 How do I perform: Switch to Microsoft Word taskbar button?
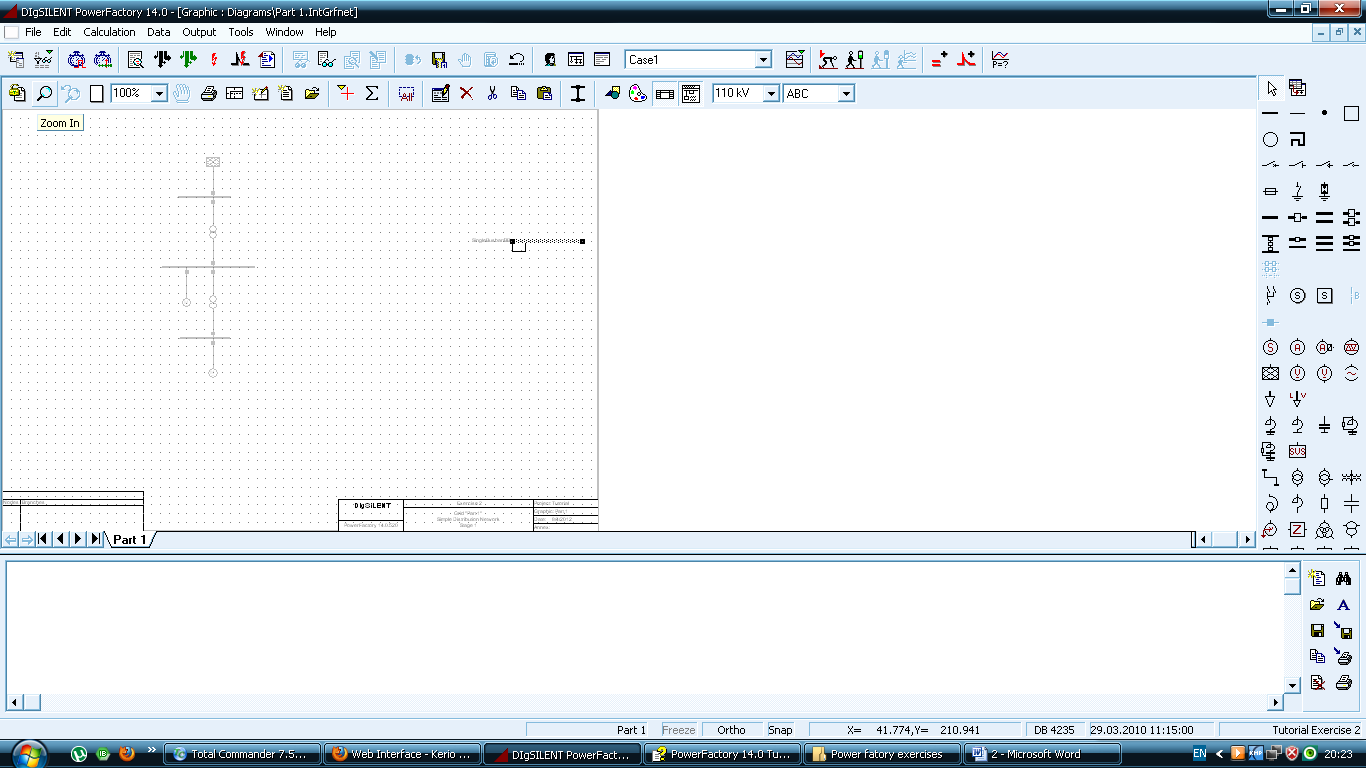[x=1043, y=754]
